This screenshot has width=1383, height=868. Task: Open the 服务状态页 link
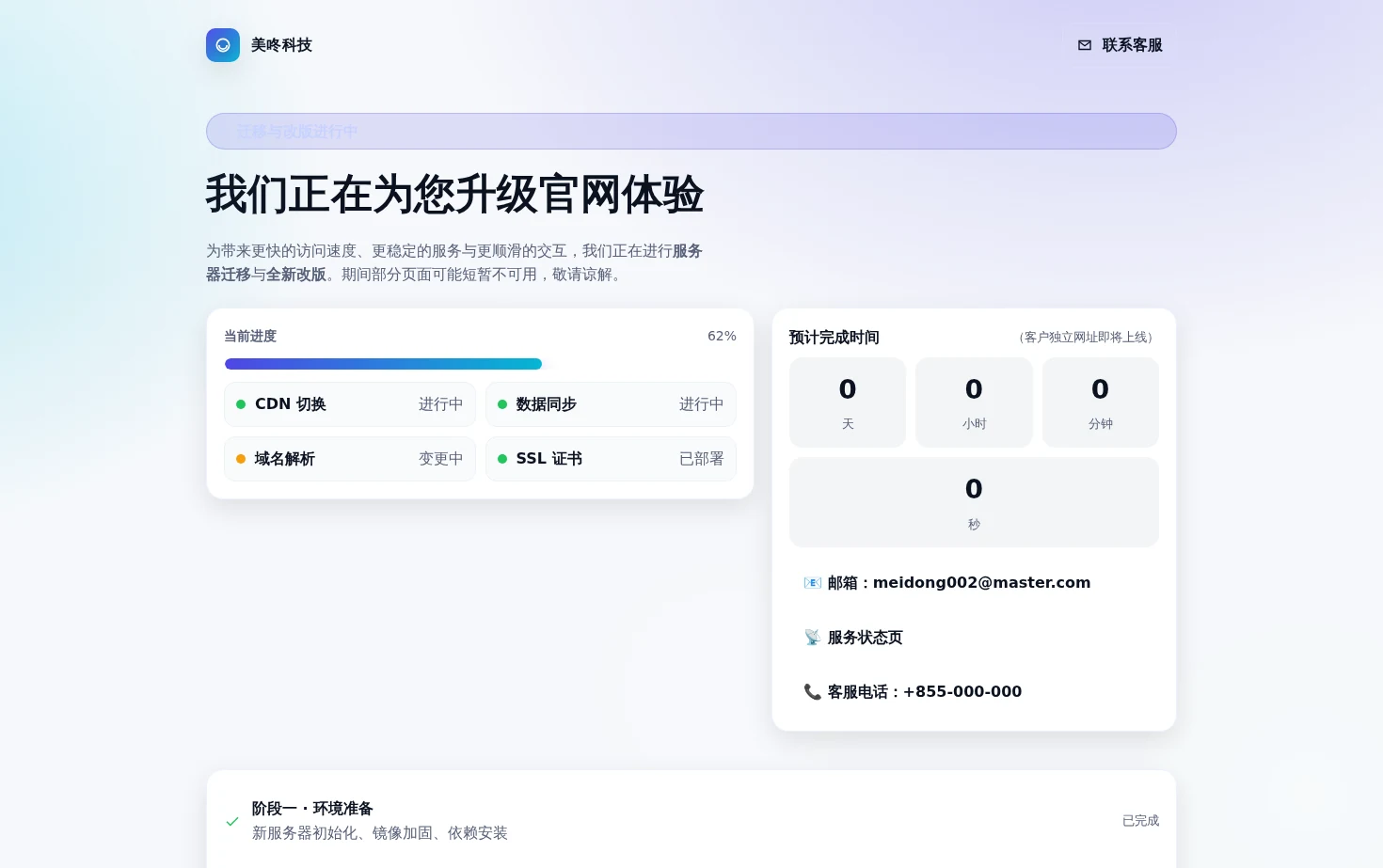[x=974, y=638]
